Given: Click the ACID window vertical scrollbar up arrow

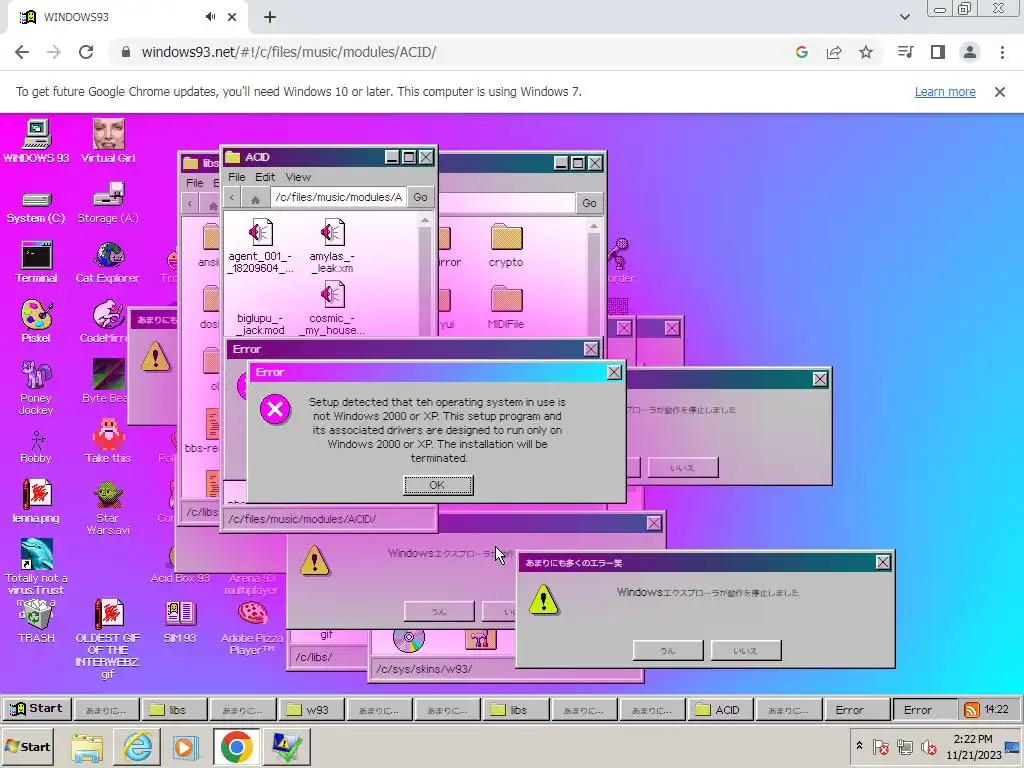Looking at the screenshot, I should (424, 221).
